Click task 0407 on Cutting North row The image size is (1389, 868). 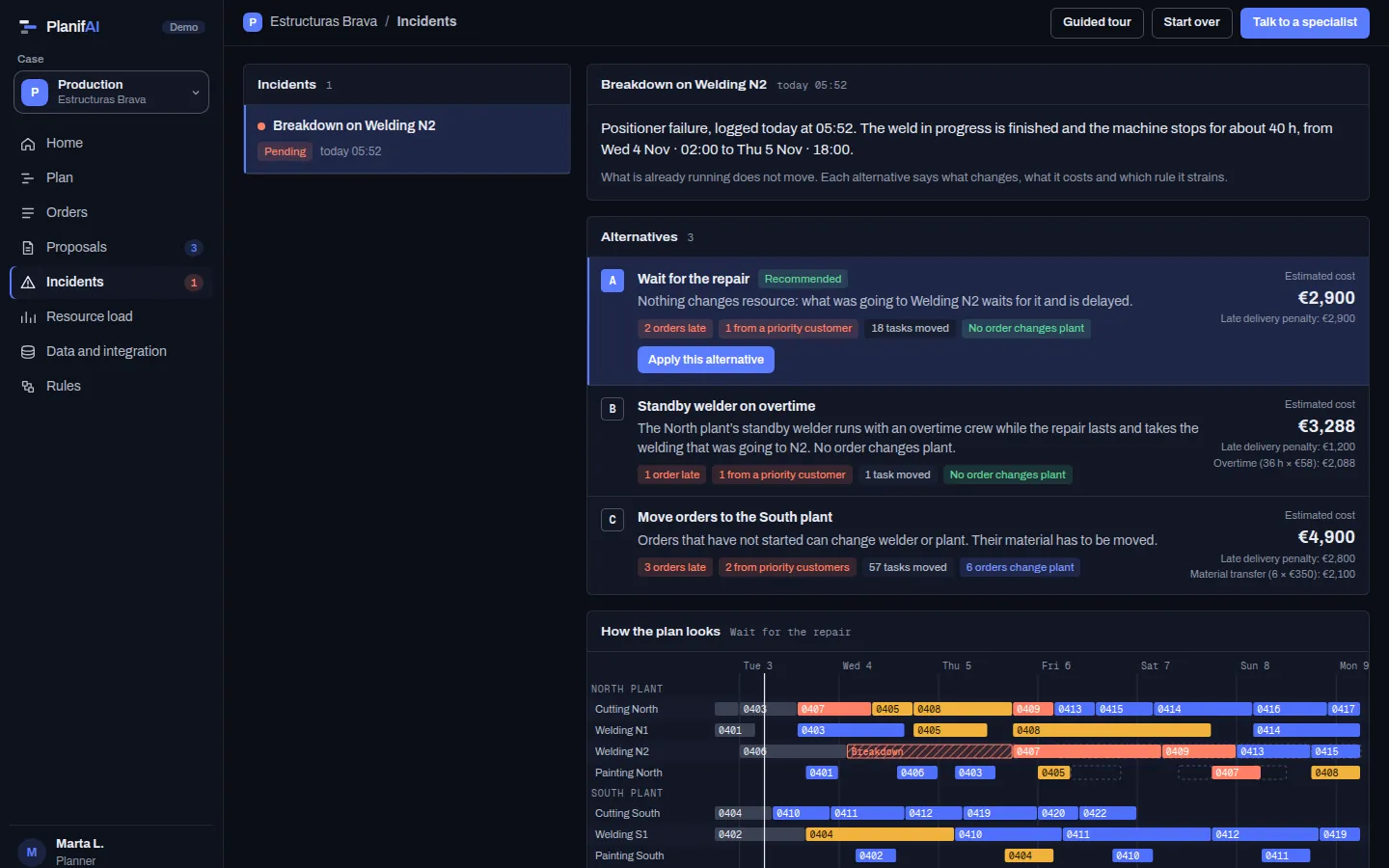[x=834, y=709]
